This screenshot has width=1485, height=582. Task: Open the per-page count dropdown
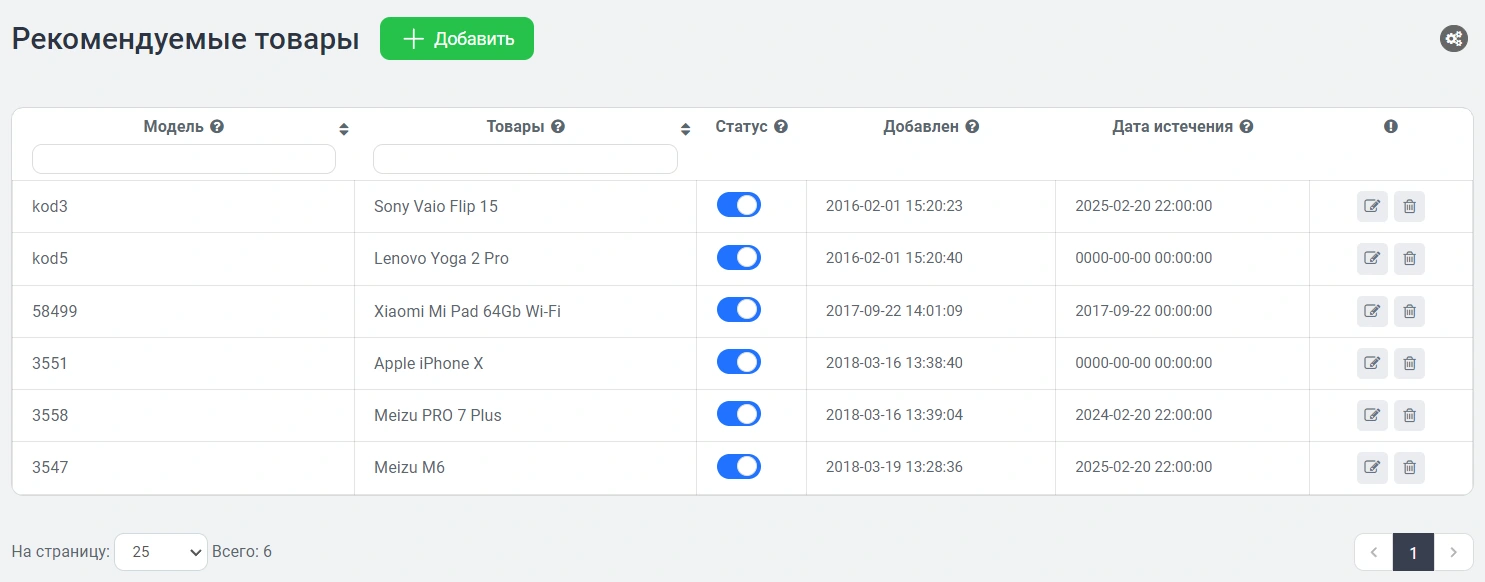(x=161, y=552)
